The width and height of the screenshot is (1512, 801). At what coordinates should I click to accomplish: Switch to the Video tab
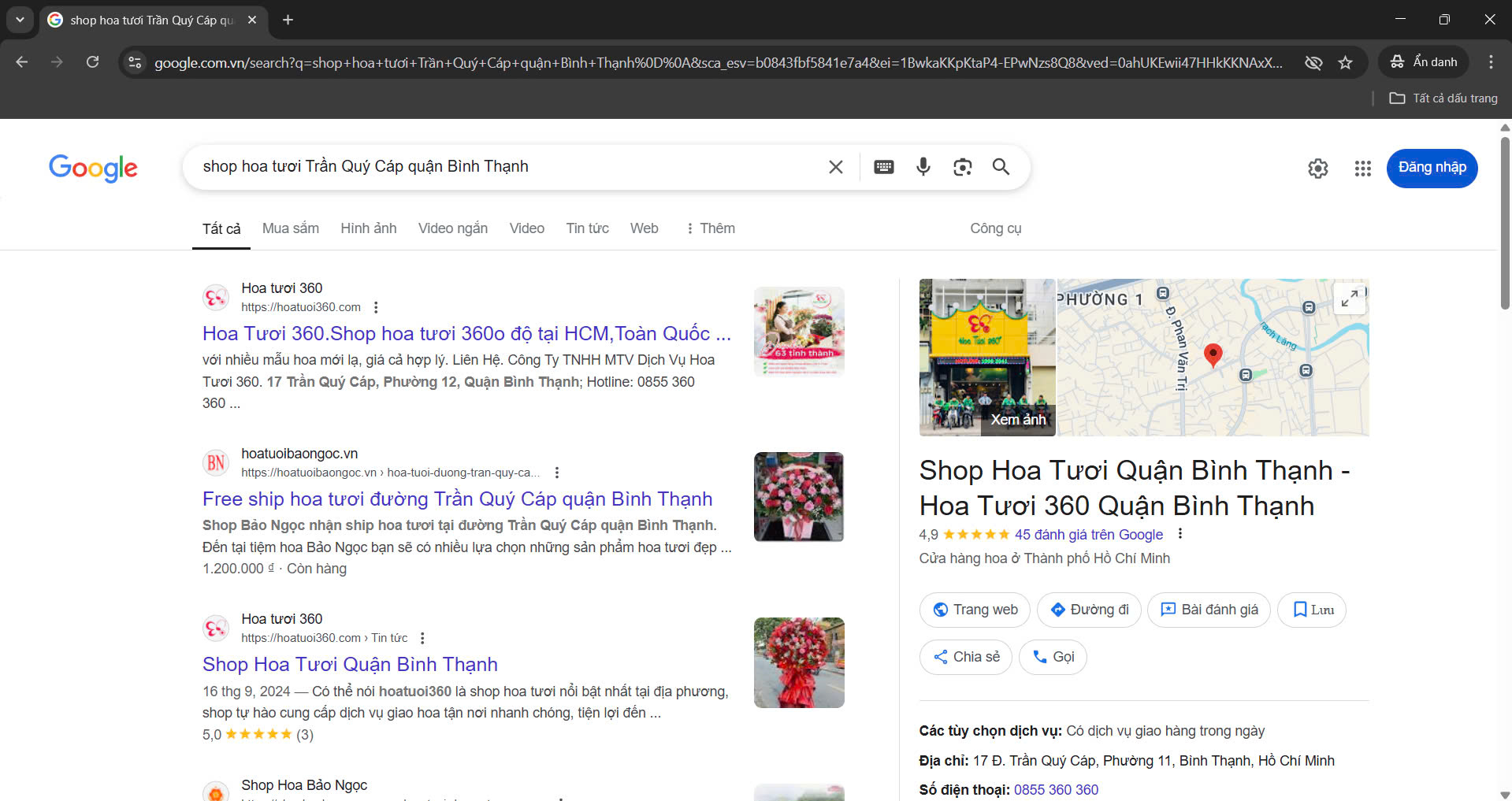527,228
